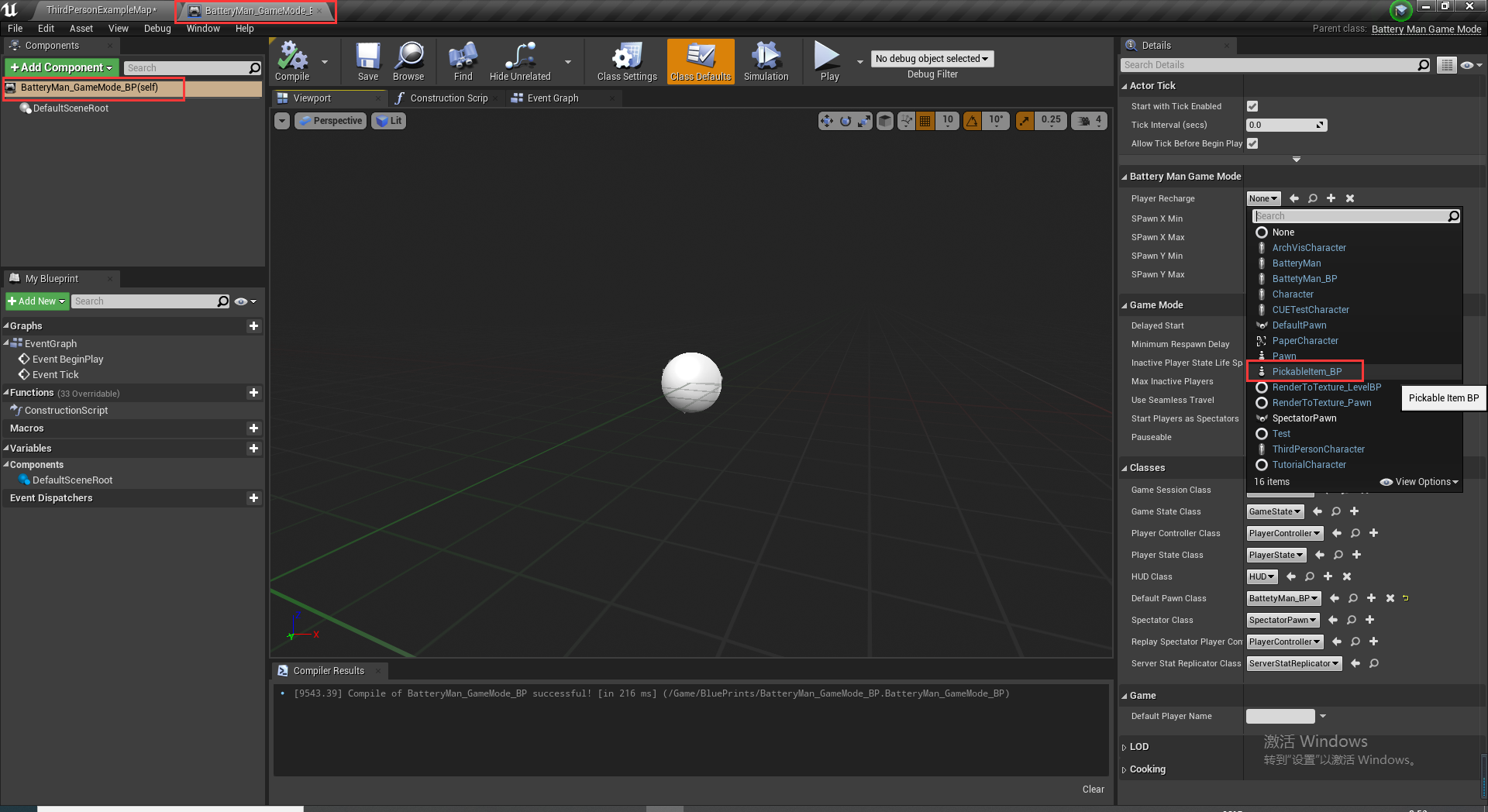1488x812 pixels.
Task: Click the surface snapping icon in viewport
Action: click(x=906, y=121)
